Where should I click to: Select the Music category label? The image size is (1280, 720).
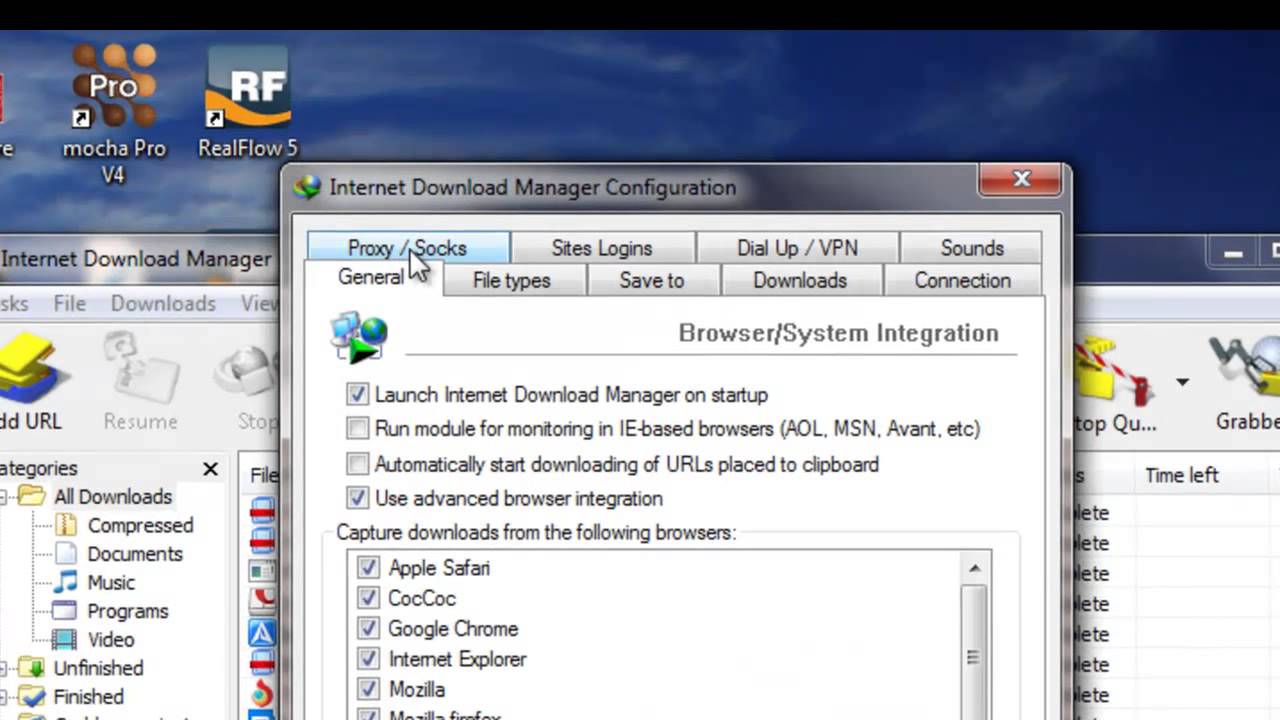(x=110, y=582)
